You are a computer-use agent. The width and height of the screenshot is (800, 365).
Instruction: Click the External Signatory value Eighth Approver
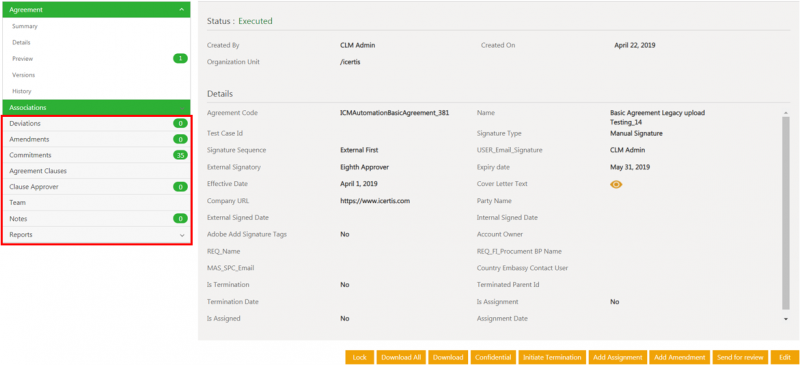(x=364, y=167)
